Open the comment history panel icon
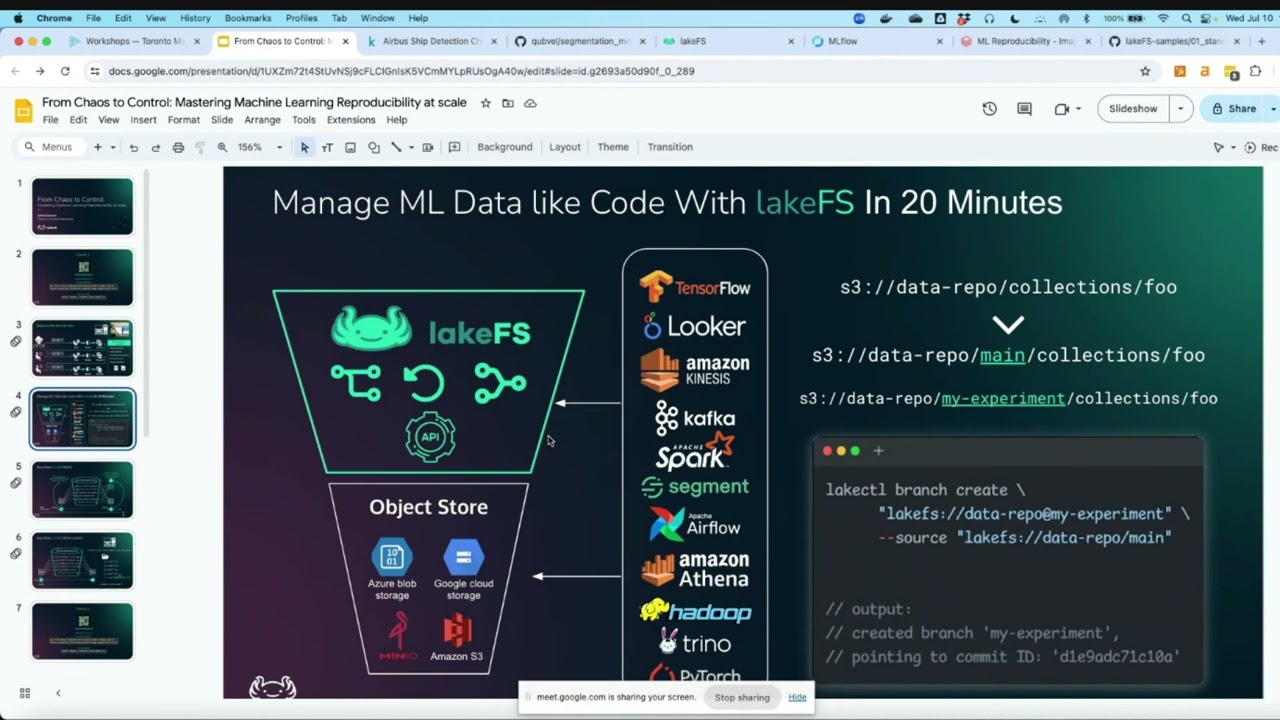This screenshot has height=720, width=1280. (1024, 109)
